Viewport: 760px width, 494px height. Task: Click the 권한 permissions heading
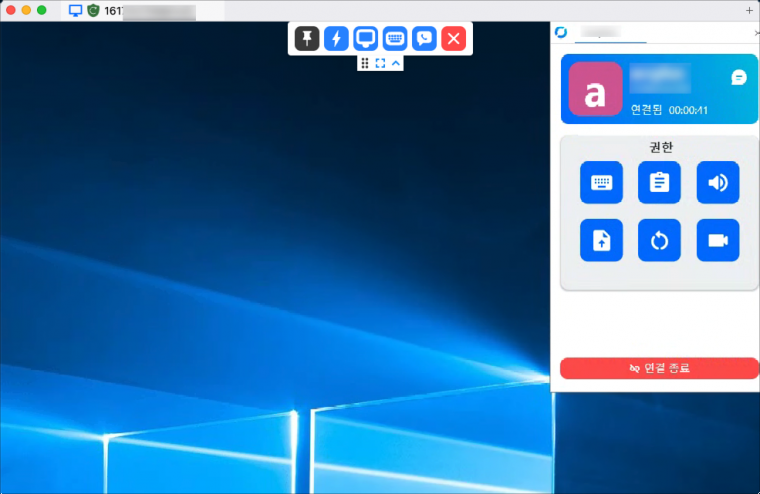point(661,147)
